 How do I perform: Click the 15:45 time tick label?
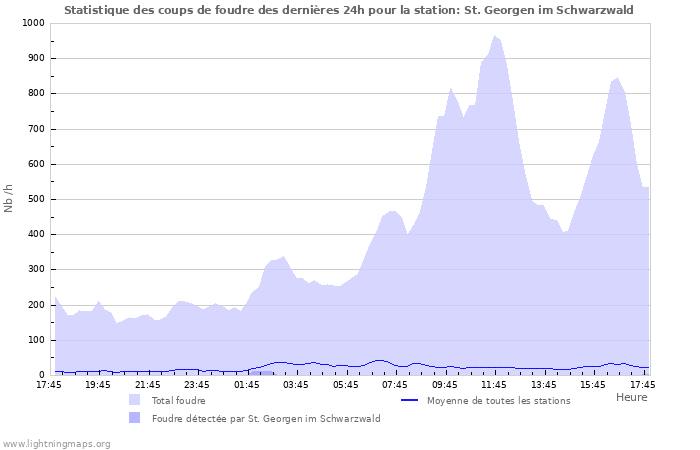593,384
